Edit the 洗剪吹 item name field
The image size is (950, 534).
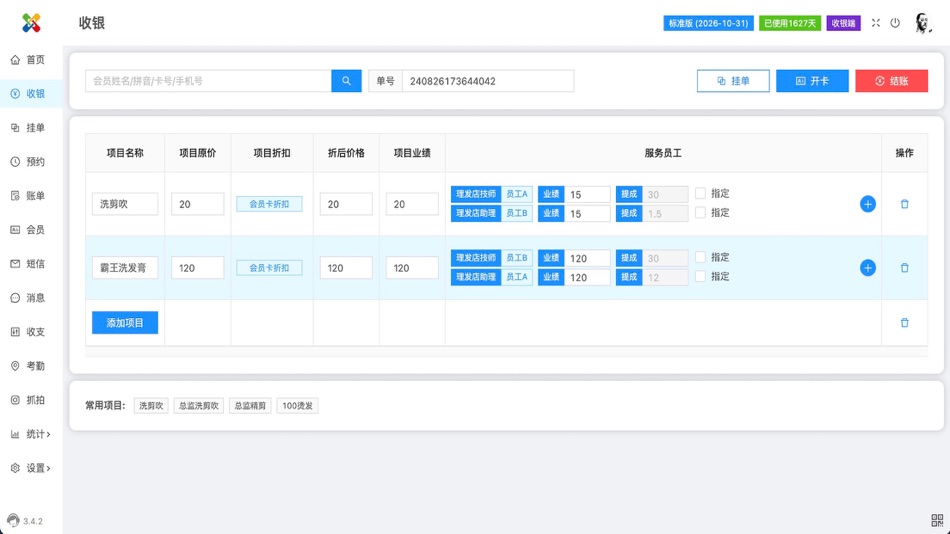(x=125, y=204)
